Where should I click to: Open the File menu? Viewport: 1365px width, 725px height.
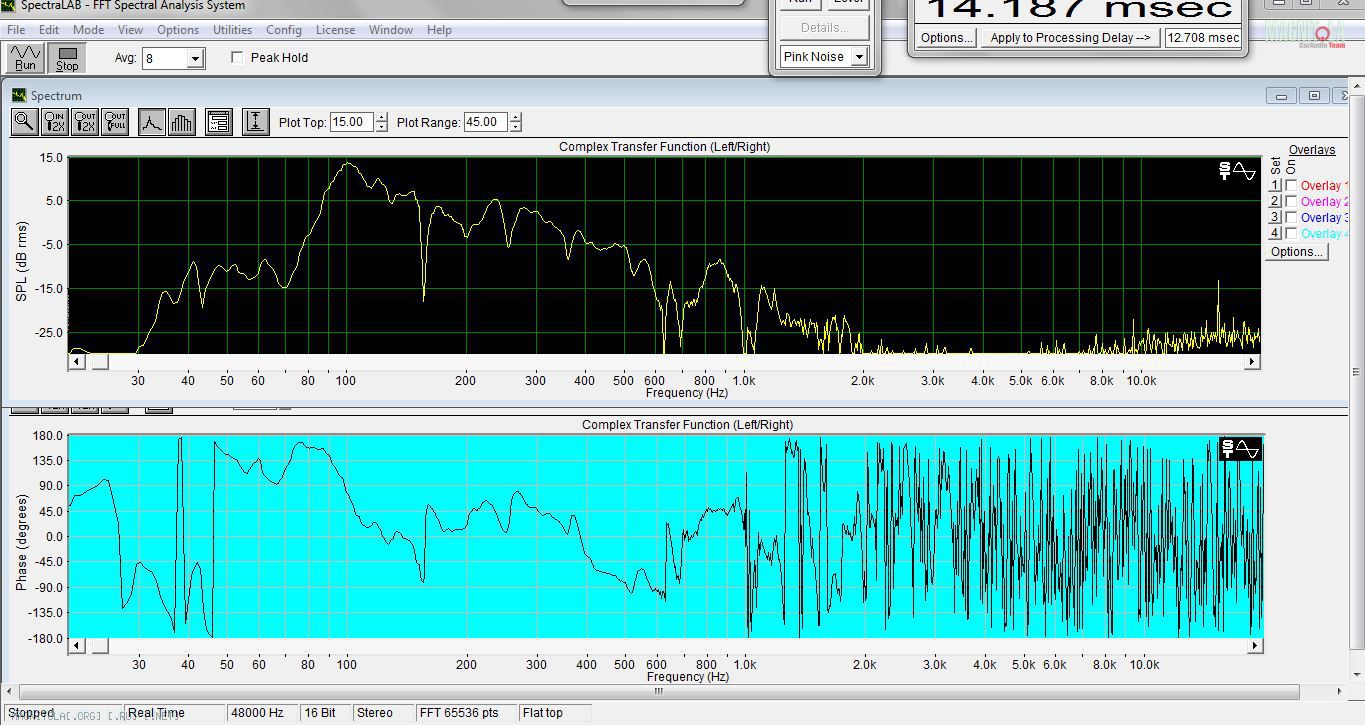(16, 30)
